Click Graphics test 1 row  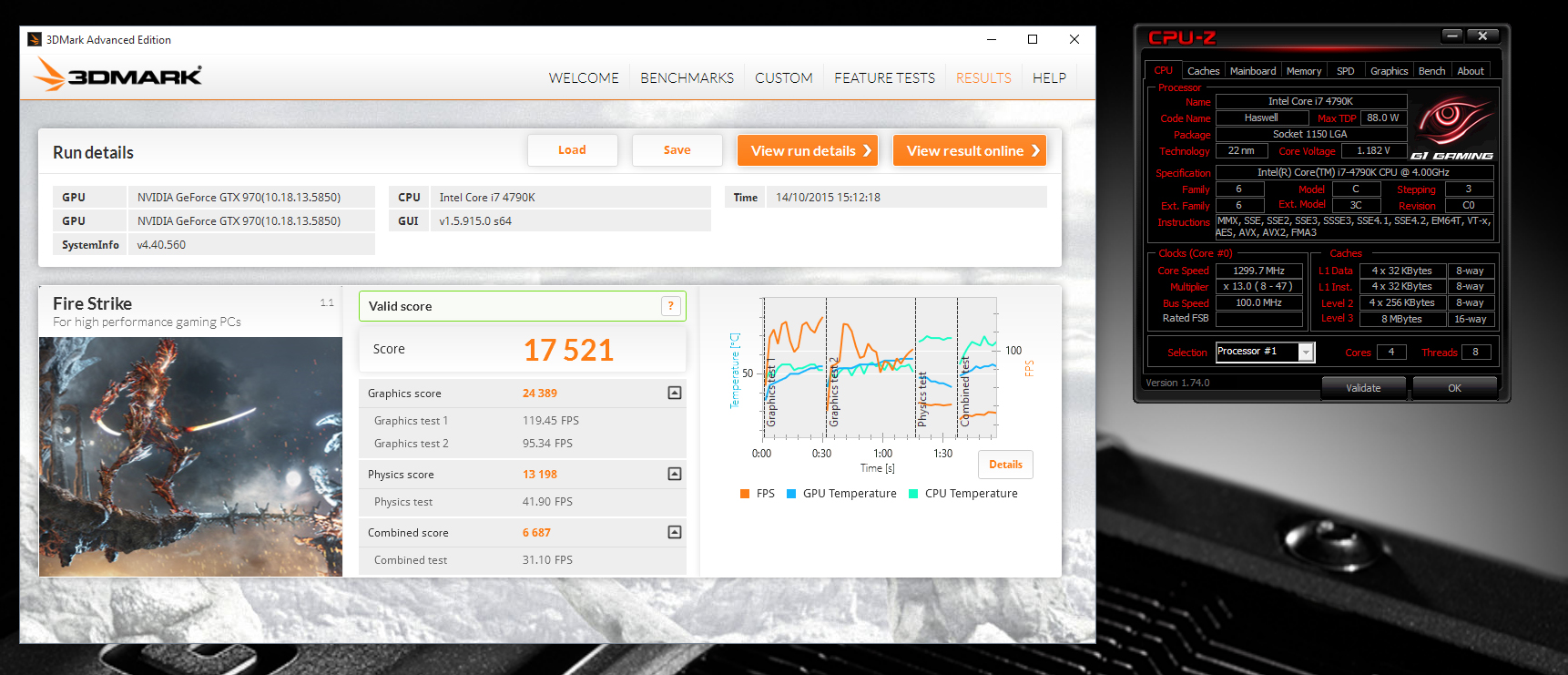point(523,421)
